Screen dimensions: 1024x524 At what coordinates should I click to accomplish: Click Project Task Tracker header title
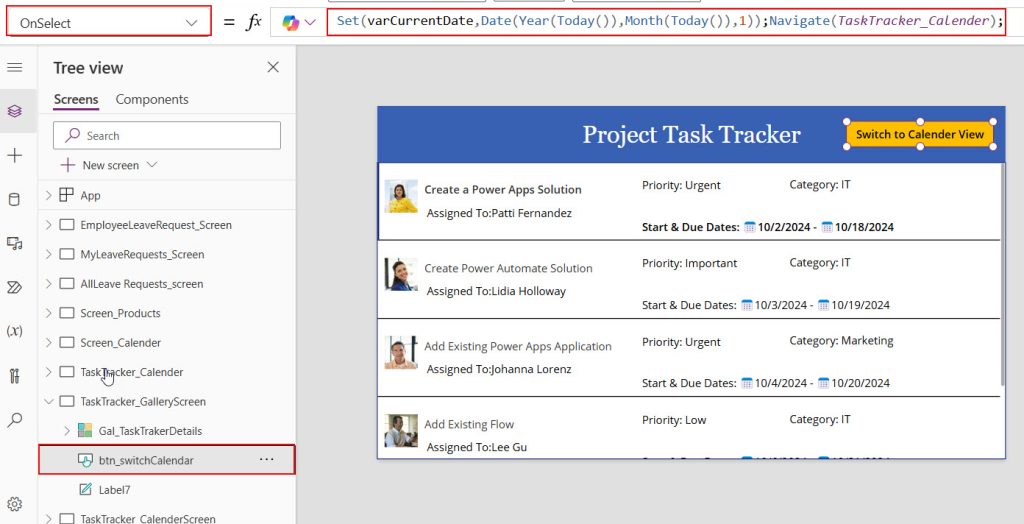pos(691,135)
